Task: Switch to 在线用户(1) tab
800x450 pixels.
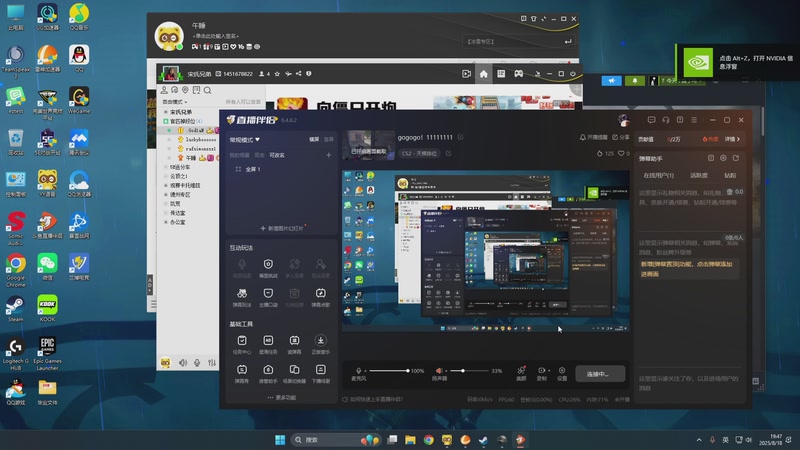Action: (x=658, y=175)
